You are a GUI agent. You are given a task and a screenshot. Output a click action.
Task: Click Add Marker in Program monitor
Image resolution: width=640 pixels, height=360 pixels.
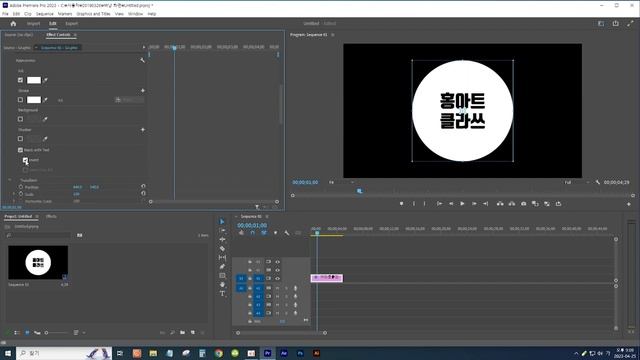[402, 204]
